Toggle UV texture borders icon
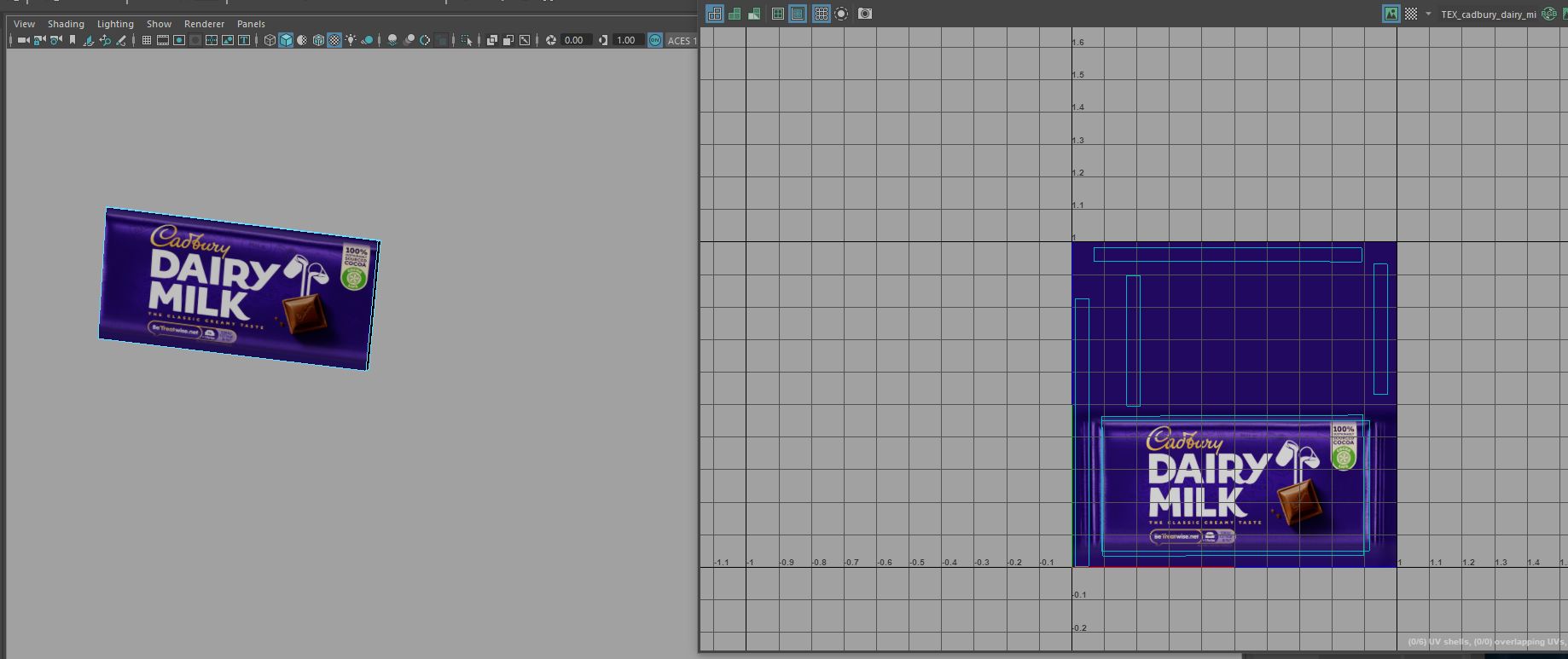Viewport: 1568px width, 659px height. [x=778, y=14]
